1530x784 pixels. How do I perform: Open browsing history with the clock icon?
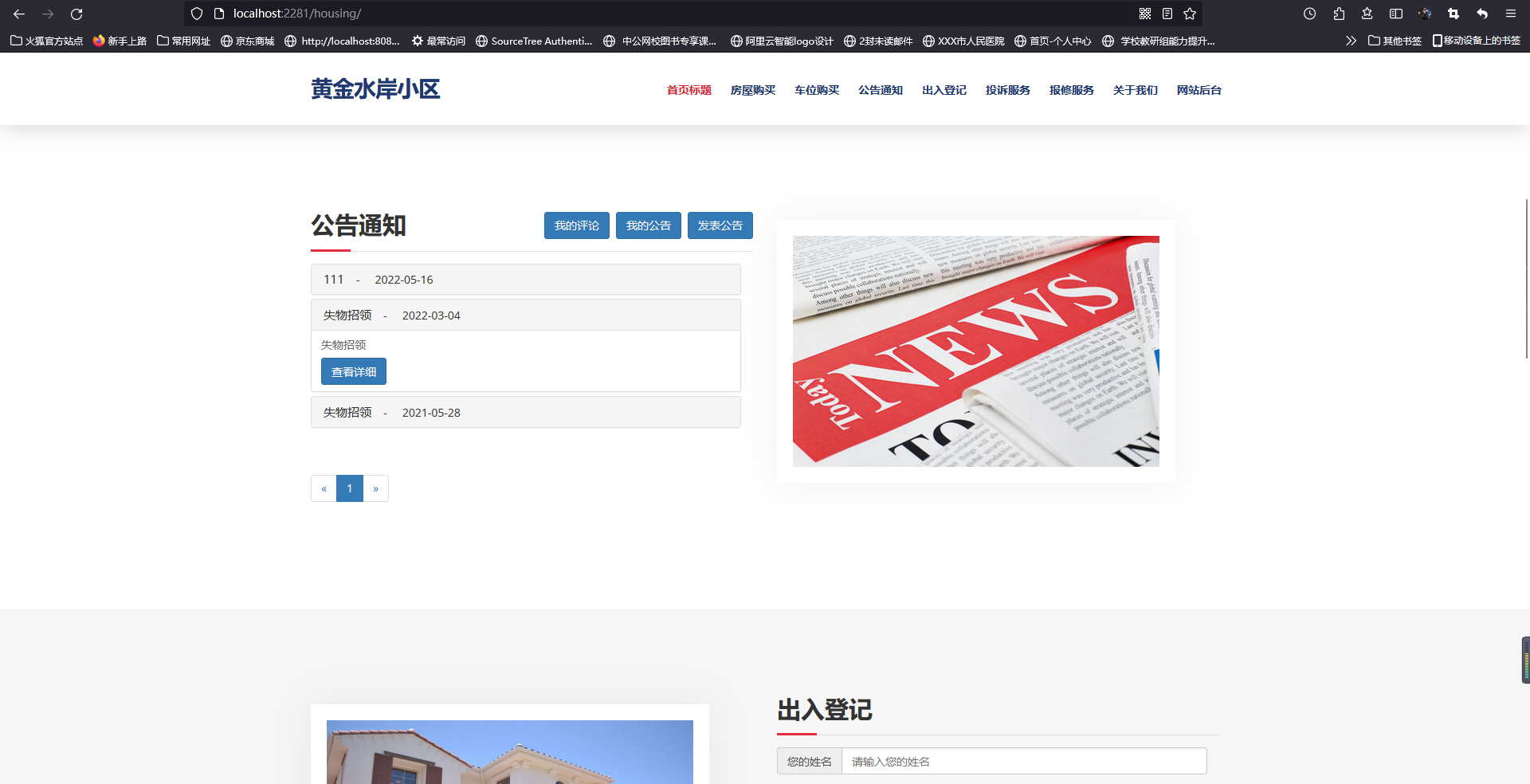pyautogui.click(x=1309, y=14)
